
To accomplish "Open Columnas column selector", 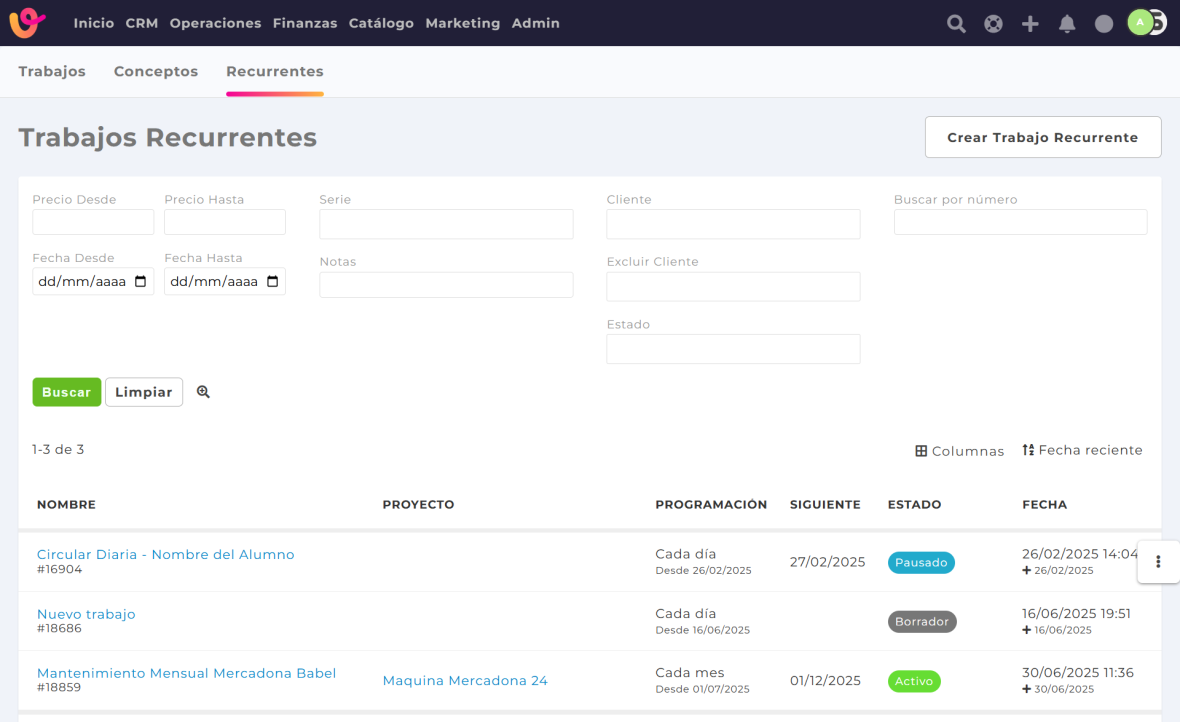I will pyautogui.click(x=959, y=451).
